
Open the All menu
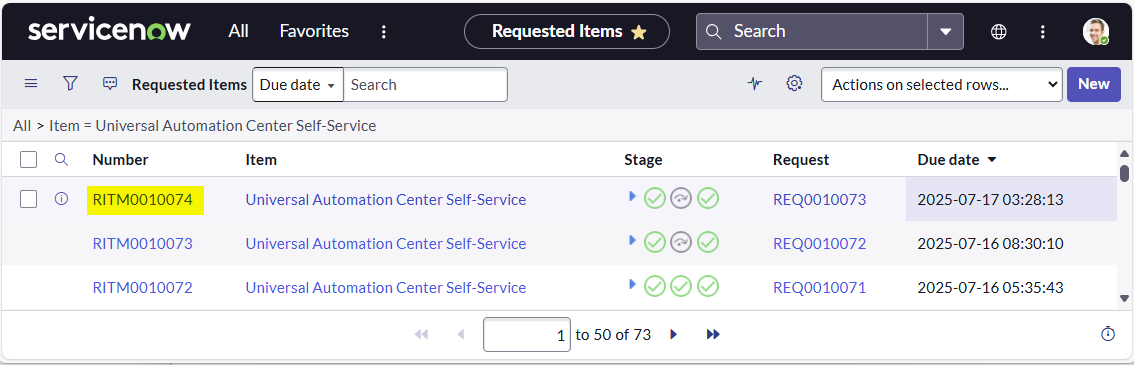tap(239, 31)
